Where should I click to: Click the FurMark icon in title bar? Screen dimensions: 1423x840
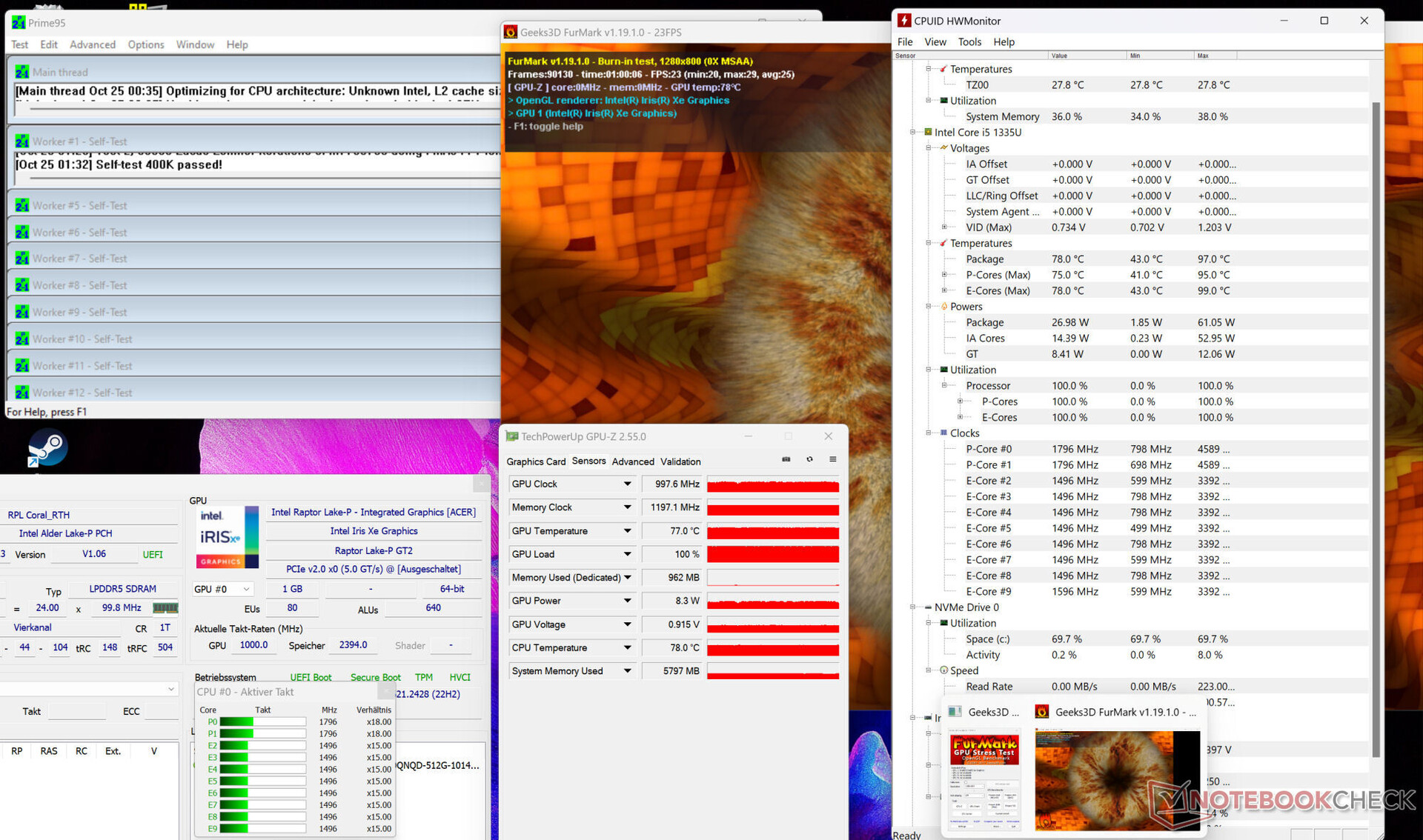[511, 32]
